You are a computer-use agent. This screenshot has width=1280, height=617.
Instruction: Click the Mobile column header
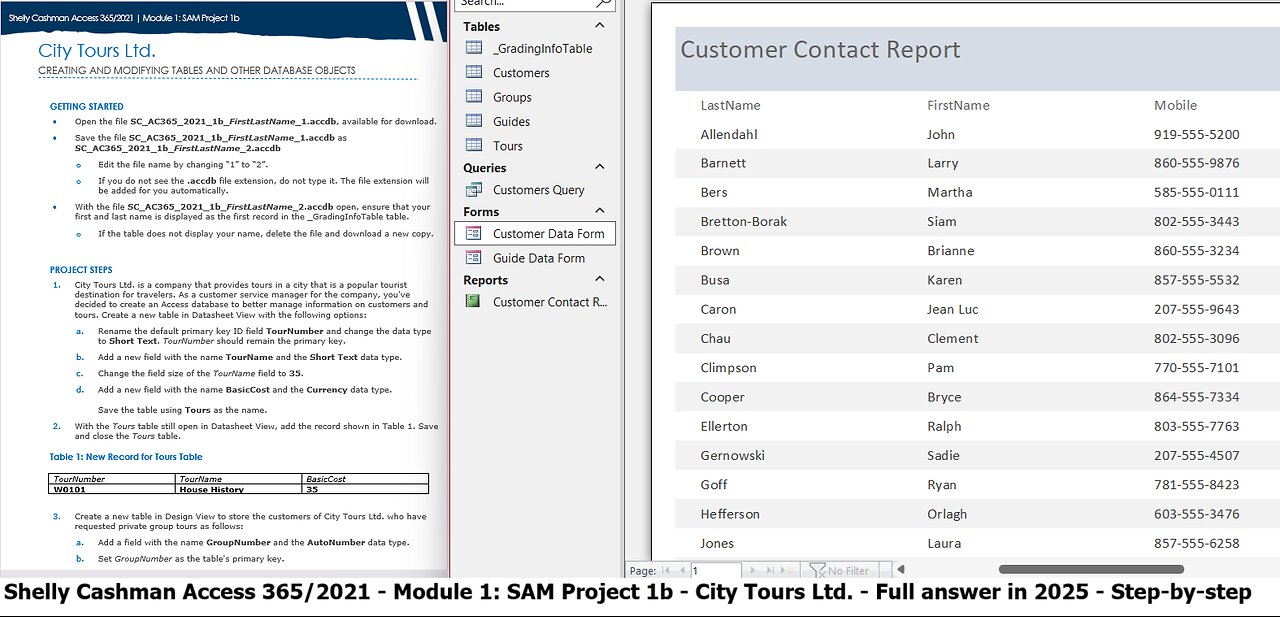point(1175,105)
